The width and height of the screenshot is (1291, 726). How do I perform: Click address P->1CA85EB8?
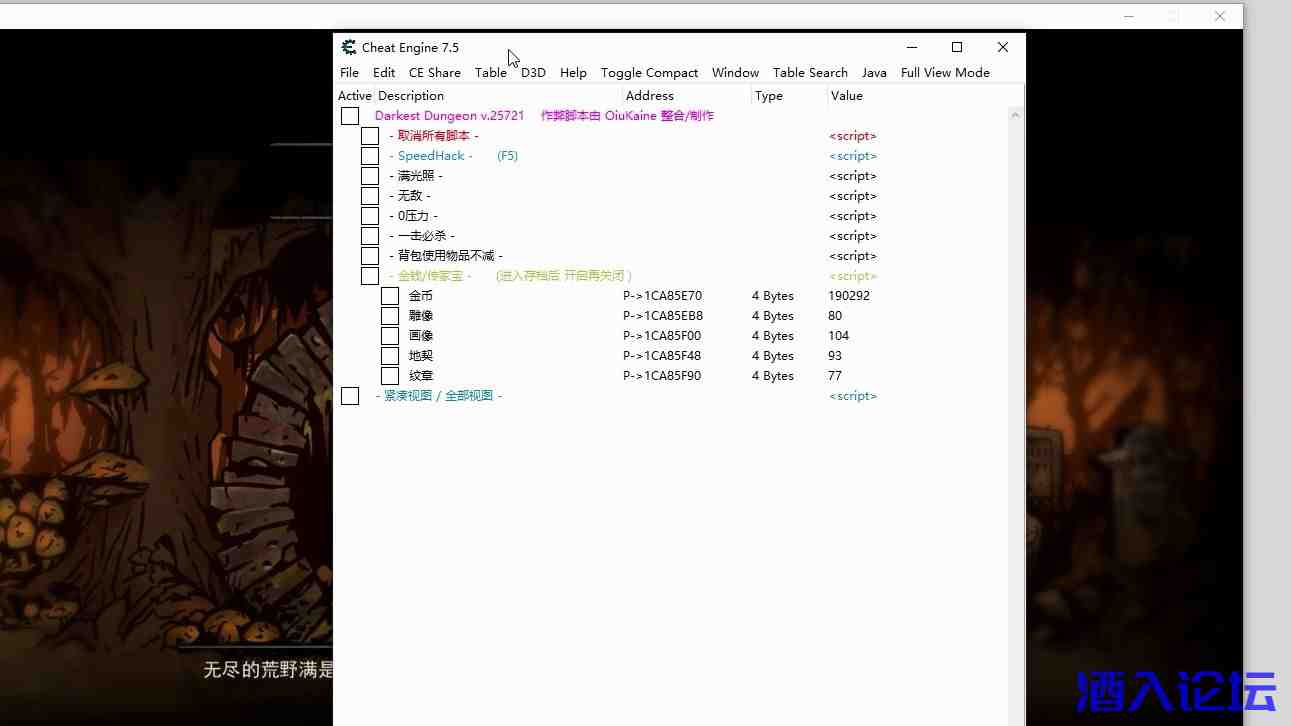point(663,316)
